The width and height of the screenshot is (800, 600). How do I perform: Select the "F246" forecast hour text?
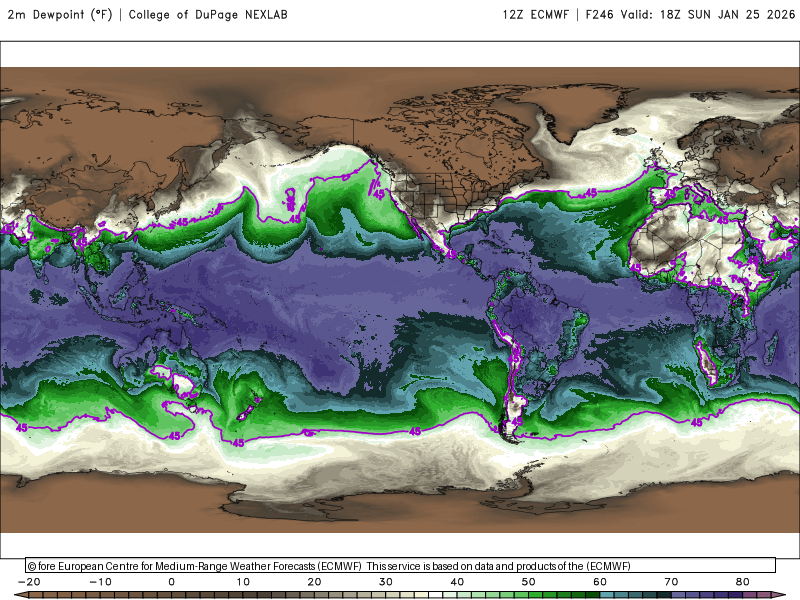(599, 14)
